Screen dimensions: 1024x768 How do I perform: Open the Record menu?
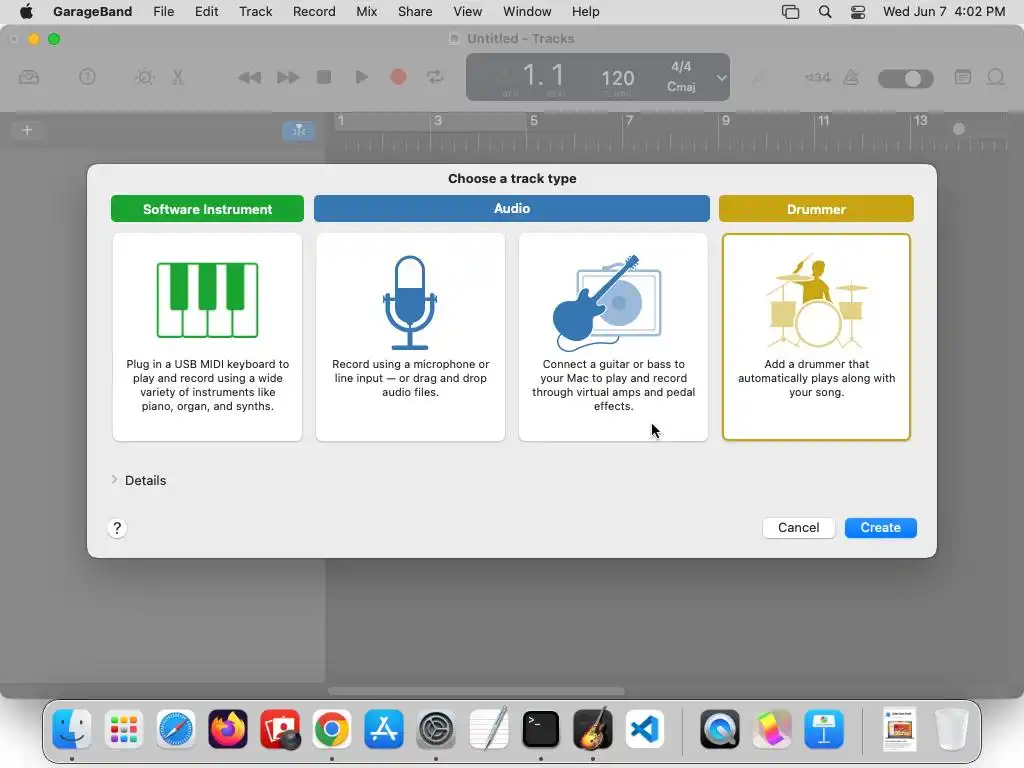[x=314, y=12]
